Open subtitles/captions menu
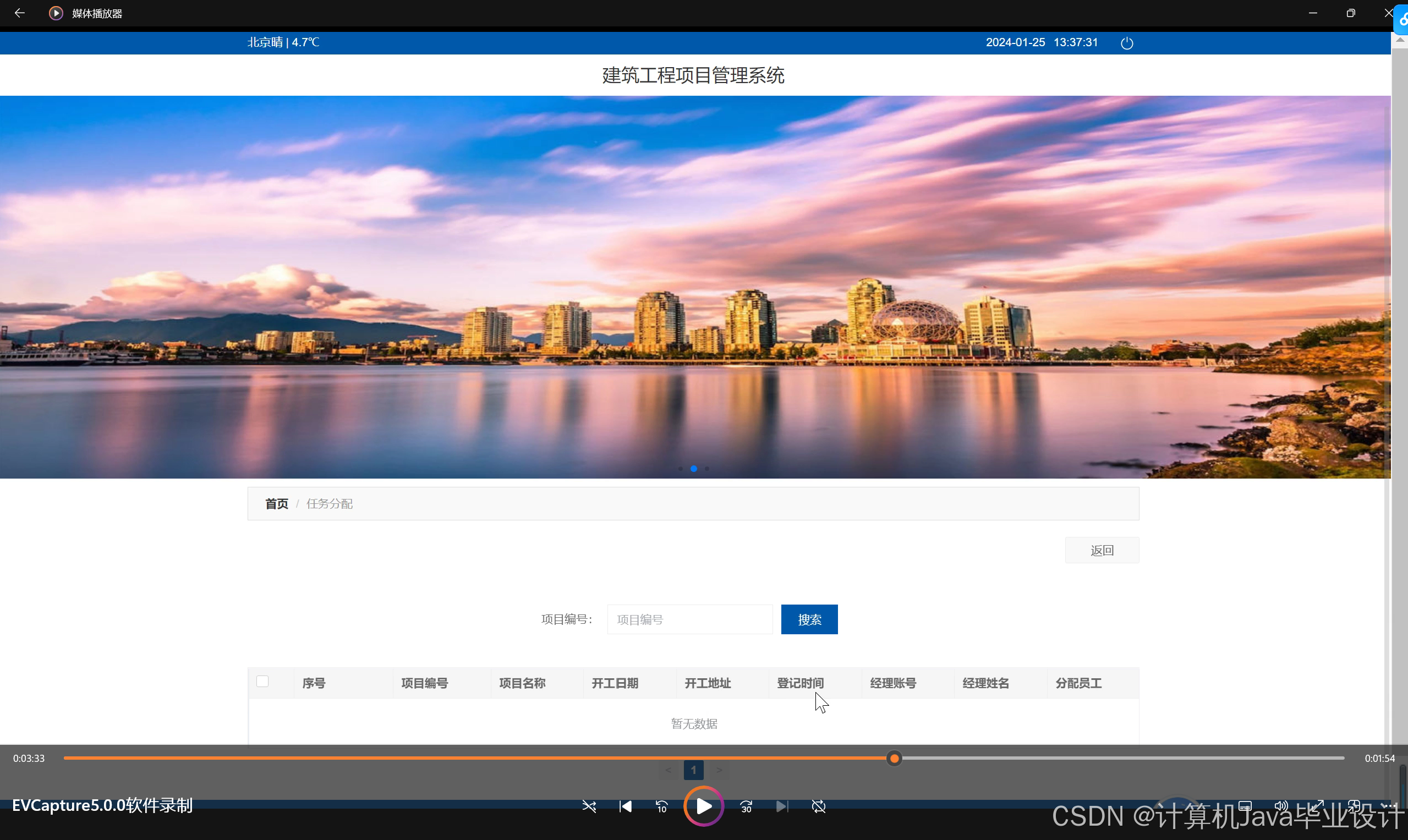The image size is (1408, 840). coord(1245,806)
